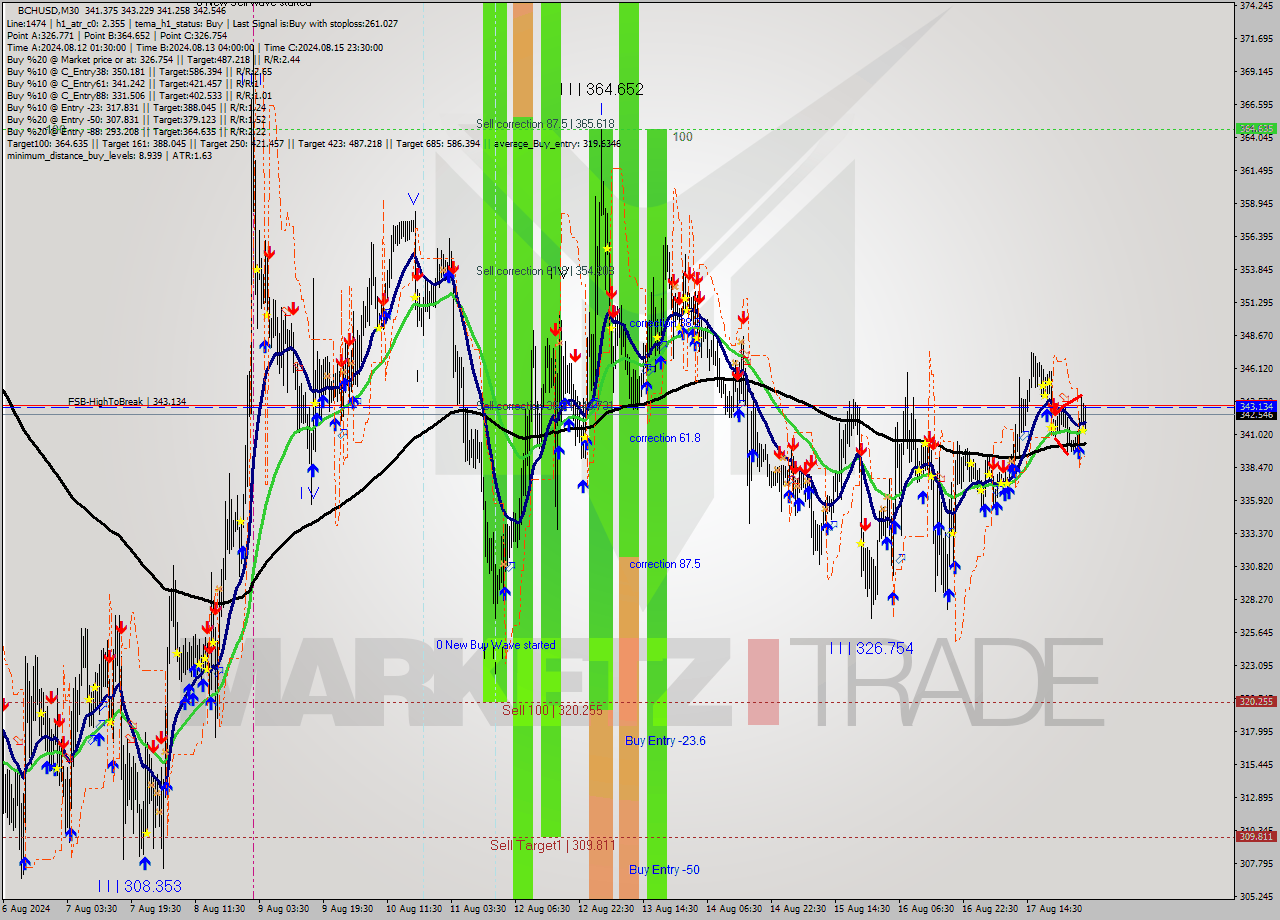Click the red 309.811 price tag on axis

pos(1256,837)
